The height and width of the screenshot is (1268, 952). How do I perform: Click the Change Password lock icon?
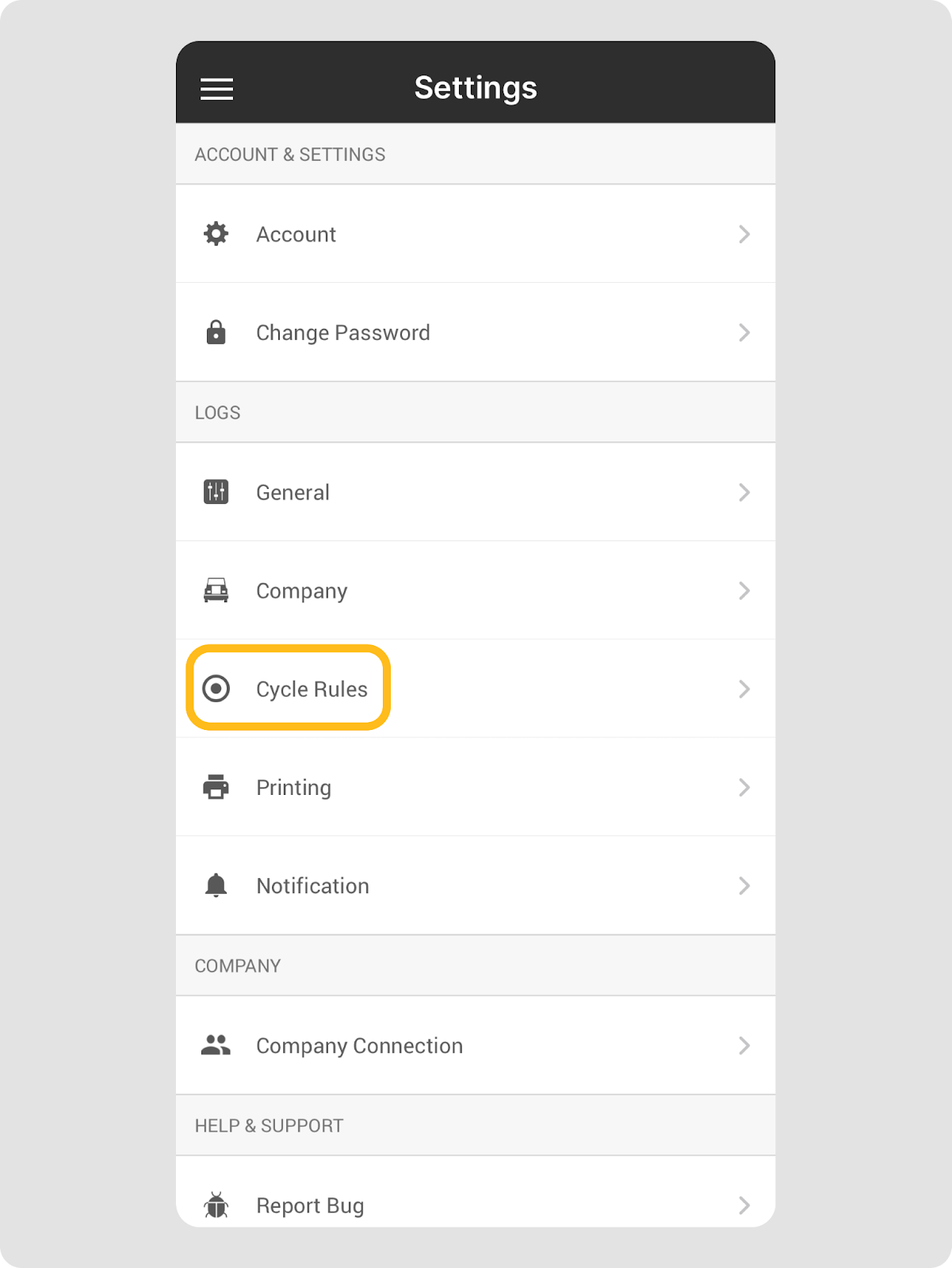point(216,332)
